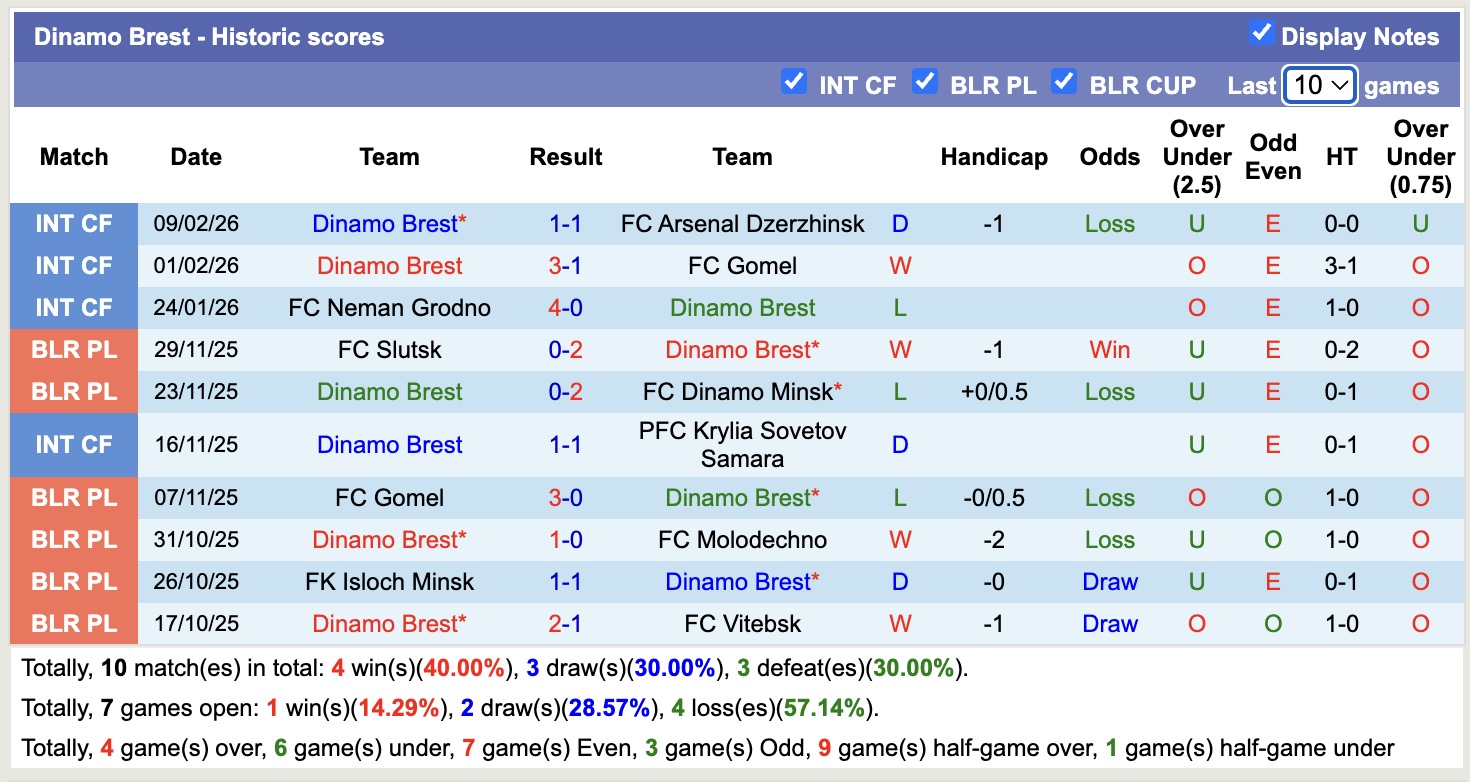Screen dimensions: 1470x782
Task: Click the 2-1 result against FC Vitebsk
Action: point(565,624)
